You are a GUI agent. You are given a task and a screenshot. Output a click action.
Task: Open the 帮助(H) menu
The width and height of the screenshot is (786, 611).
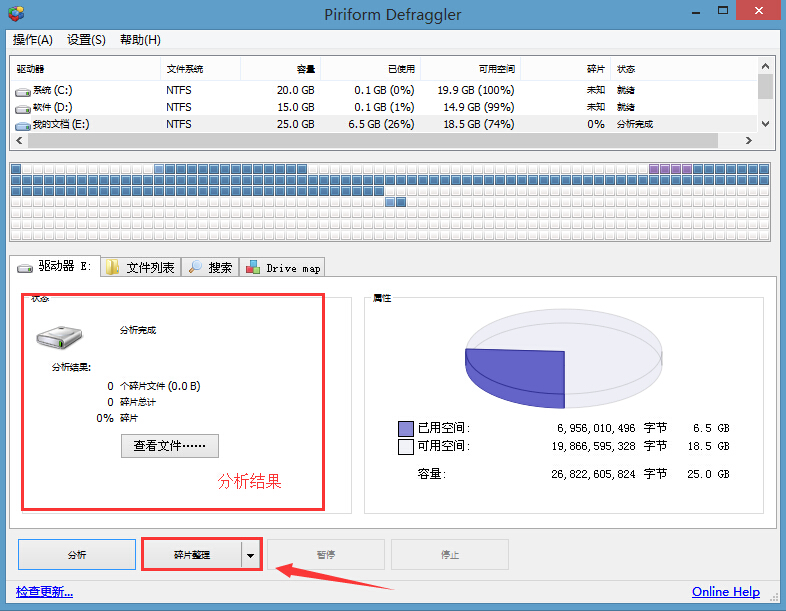click(140, 40)
